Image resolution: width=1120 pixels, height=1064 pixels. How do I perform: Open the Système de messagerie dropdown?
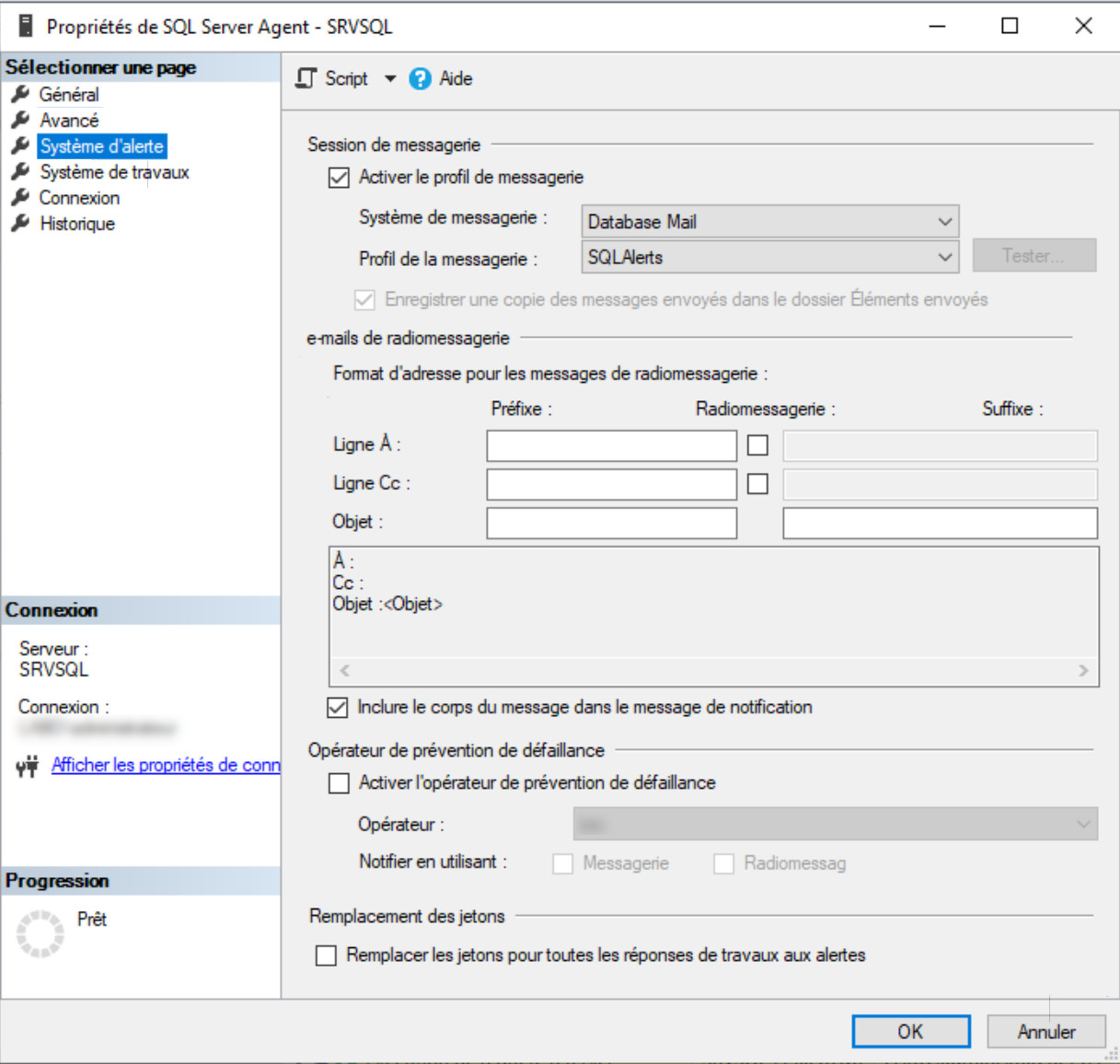tap(770, 222)
